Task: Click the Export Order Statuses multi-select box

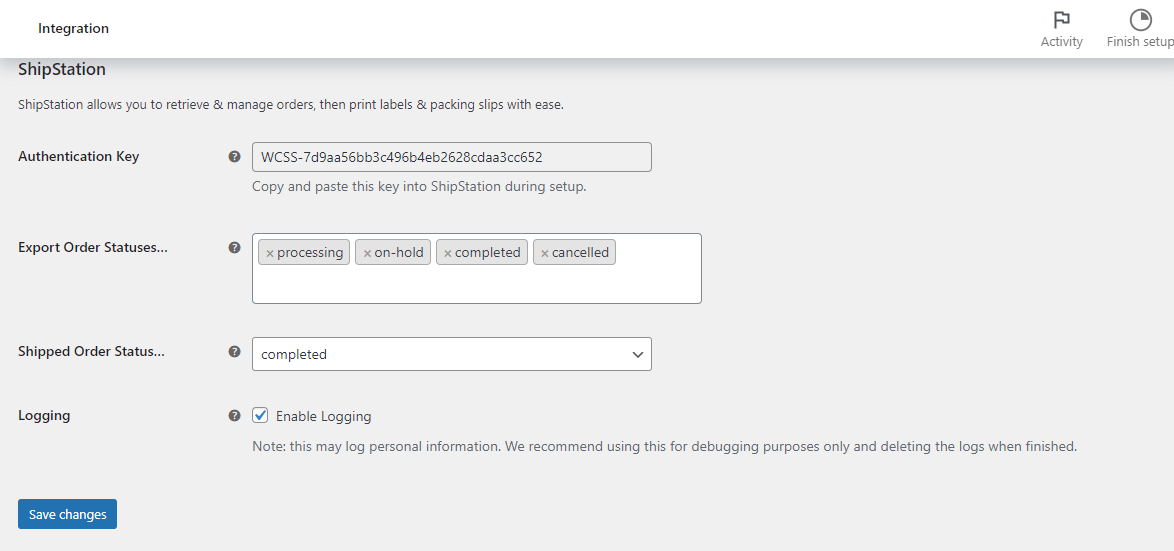Action: pos(477,268)
